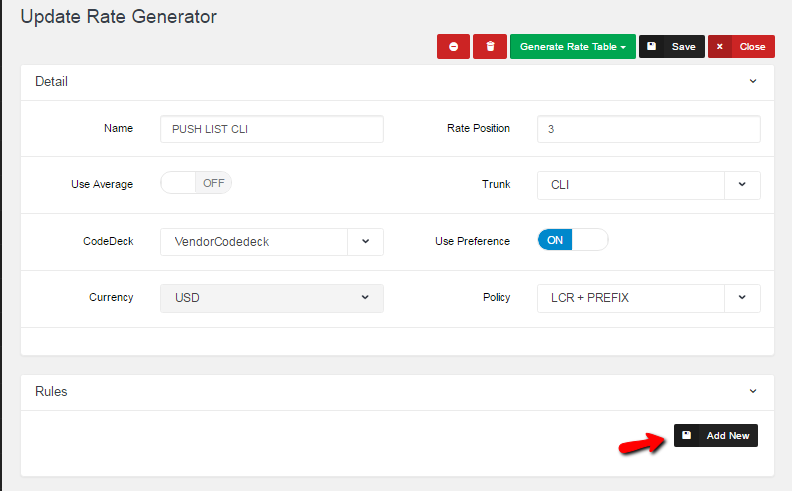
Task: Open the CodeDeck dropdown arrow
Action: (365, 242)
